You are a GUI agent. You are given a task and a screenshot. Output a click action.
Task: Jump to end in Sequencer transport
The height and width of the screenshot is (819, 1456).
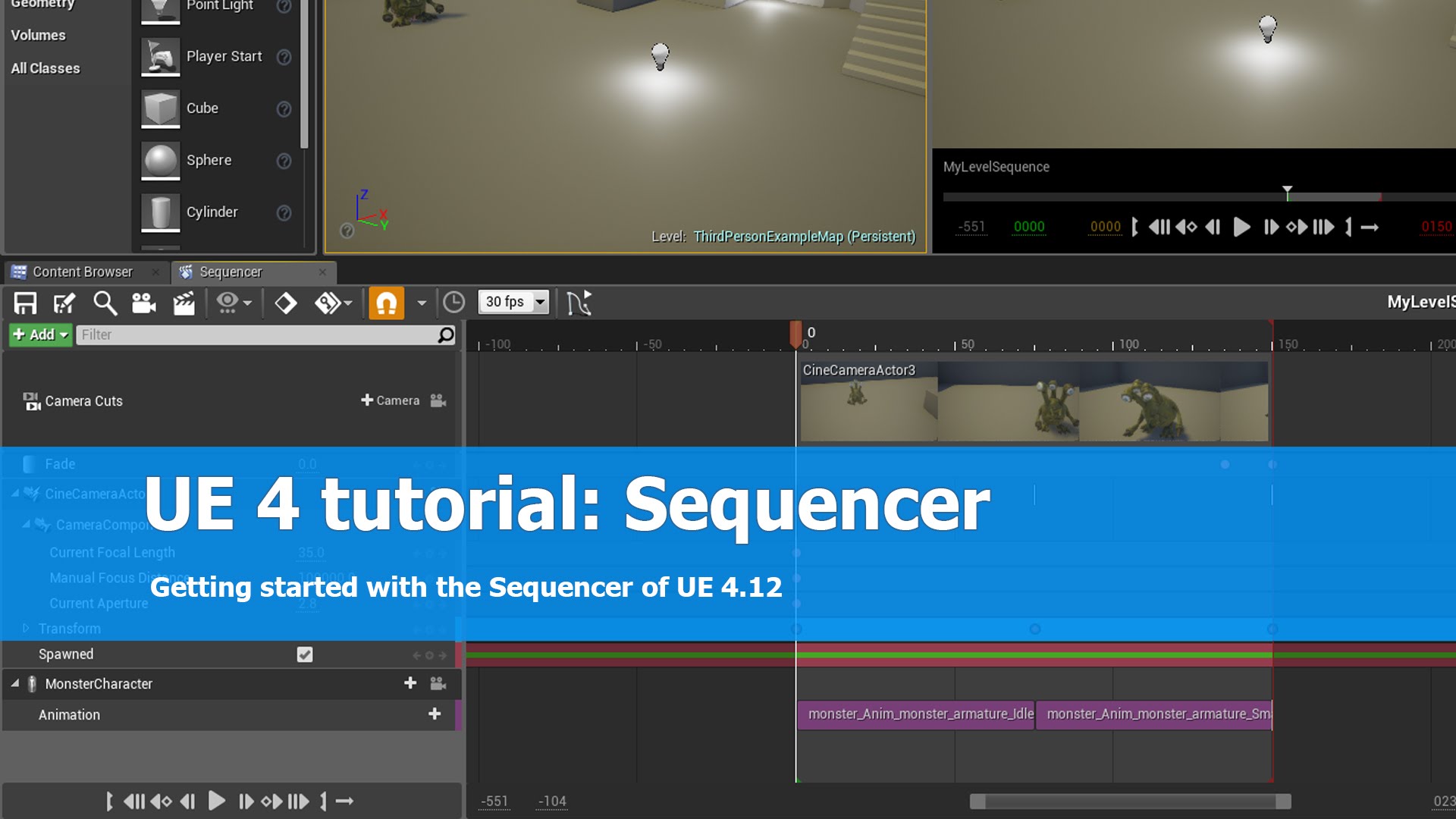[298, 801]
